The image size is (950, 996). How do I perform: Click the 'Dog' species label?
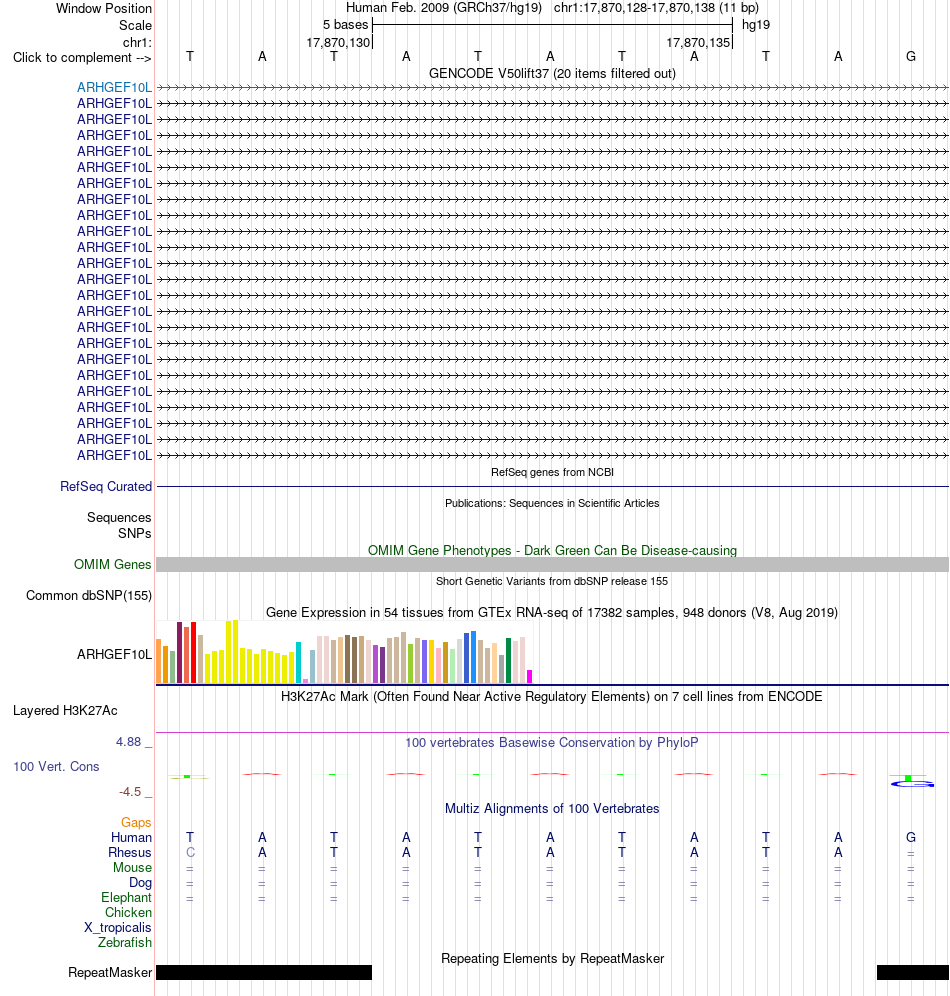[x=140, y=883]
